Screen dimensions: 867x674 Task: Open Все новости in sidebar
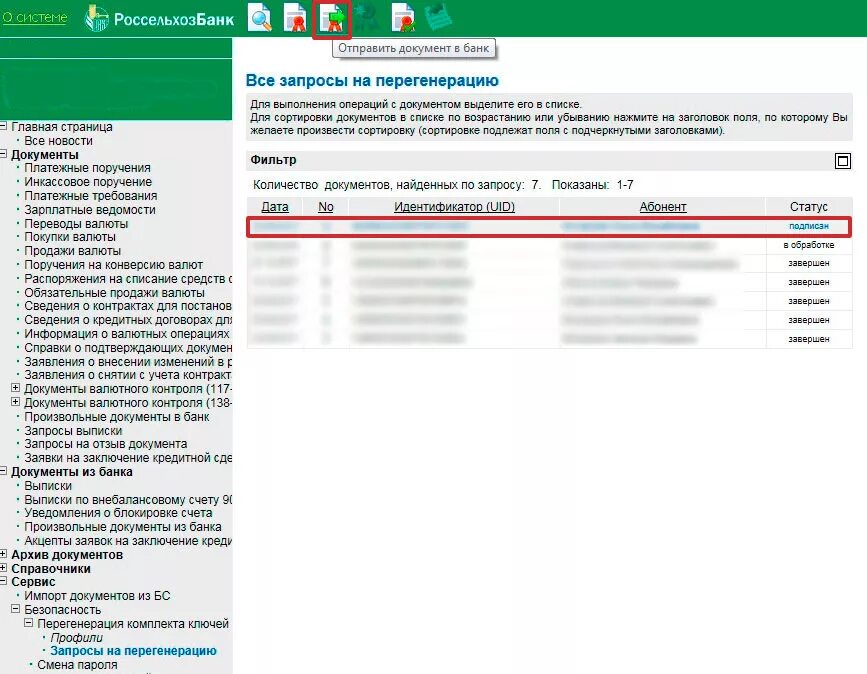58,141
